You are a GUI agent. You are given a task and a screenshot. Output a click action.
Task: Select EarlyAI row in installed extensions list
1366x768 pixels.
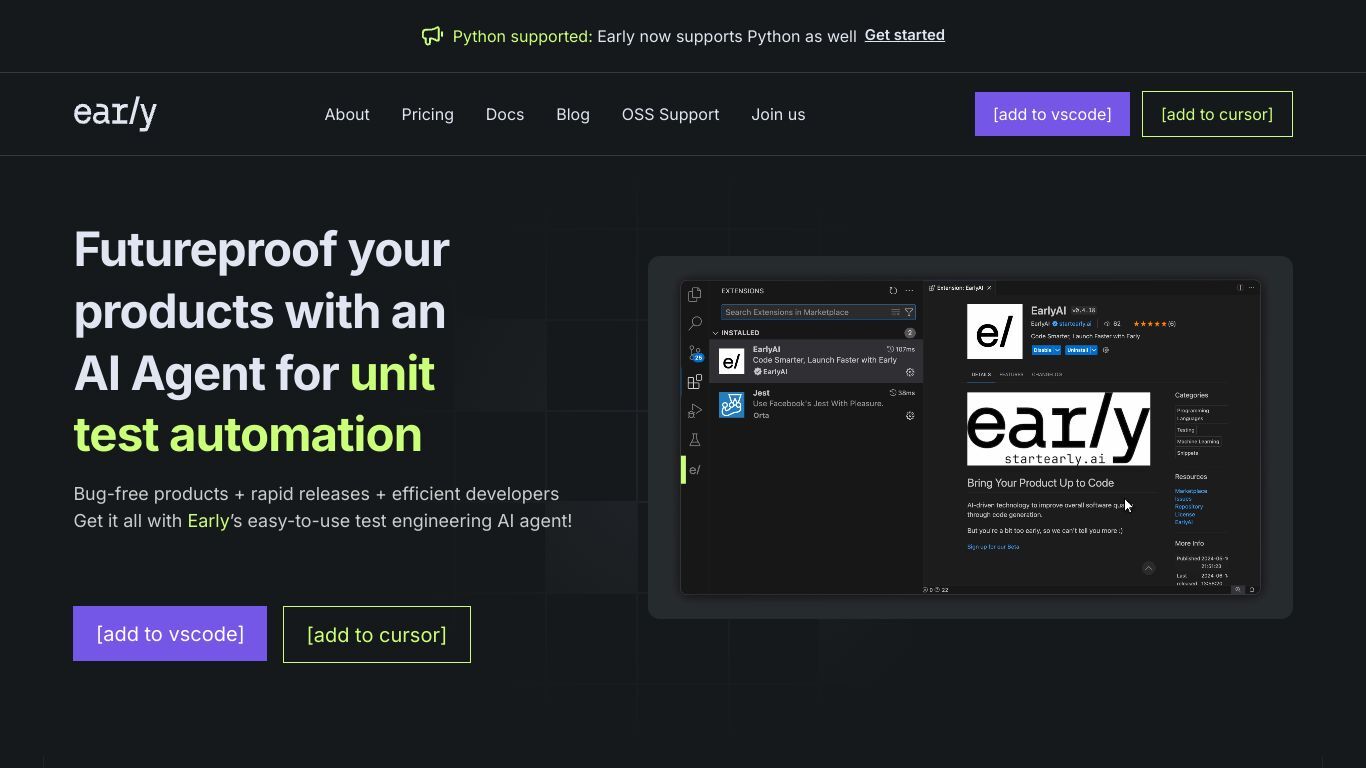816,361
